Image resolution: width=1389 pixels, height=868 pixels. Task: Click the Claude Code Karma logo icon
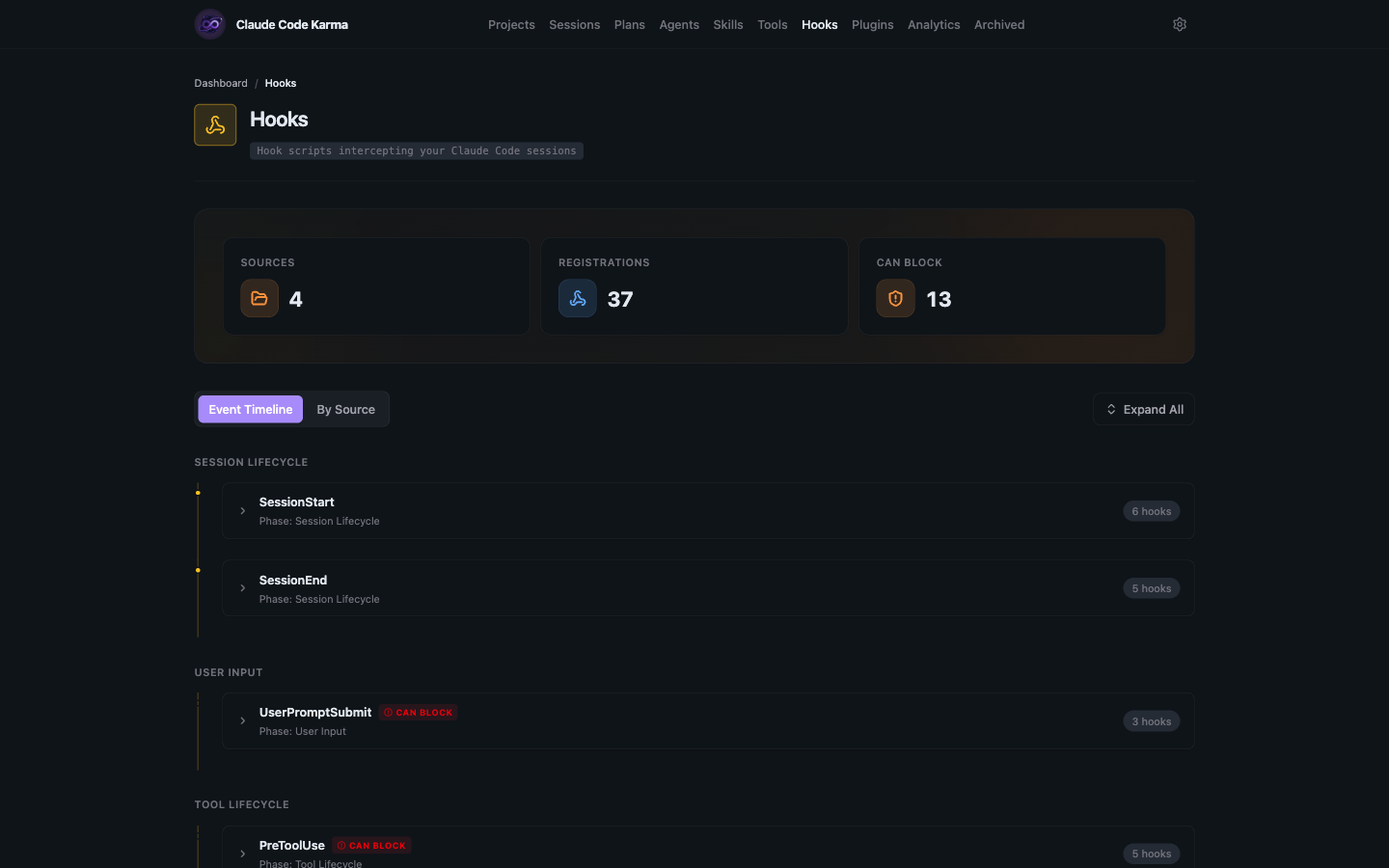(209, 23)
